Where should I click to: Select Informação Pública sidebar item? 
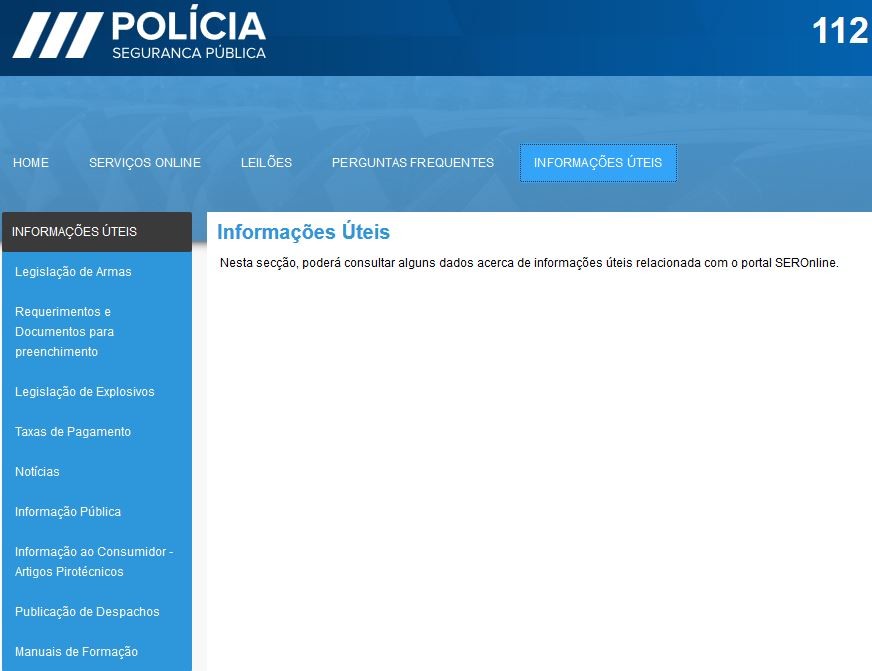point(68,512)
